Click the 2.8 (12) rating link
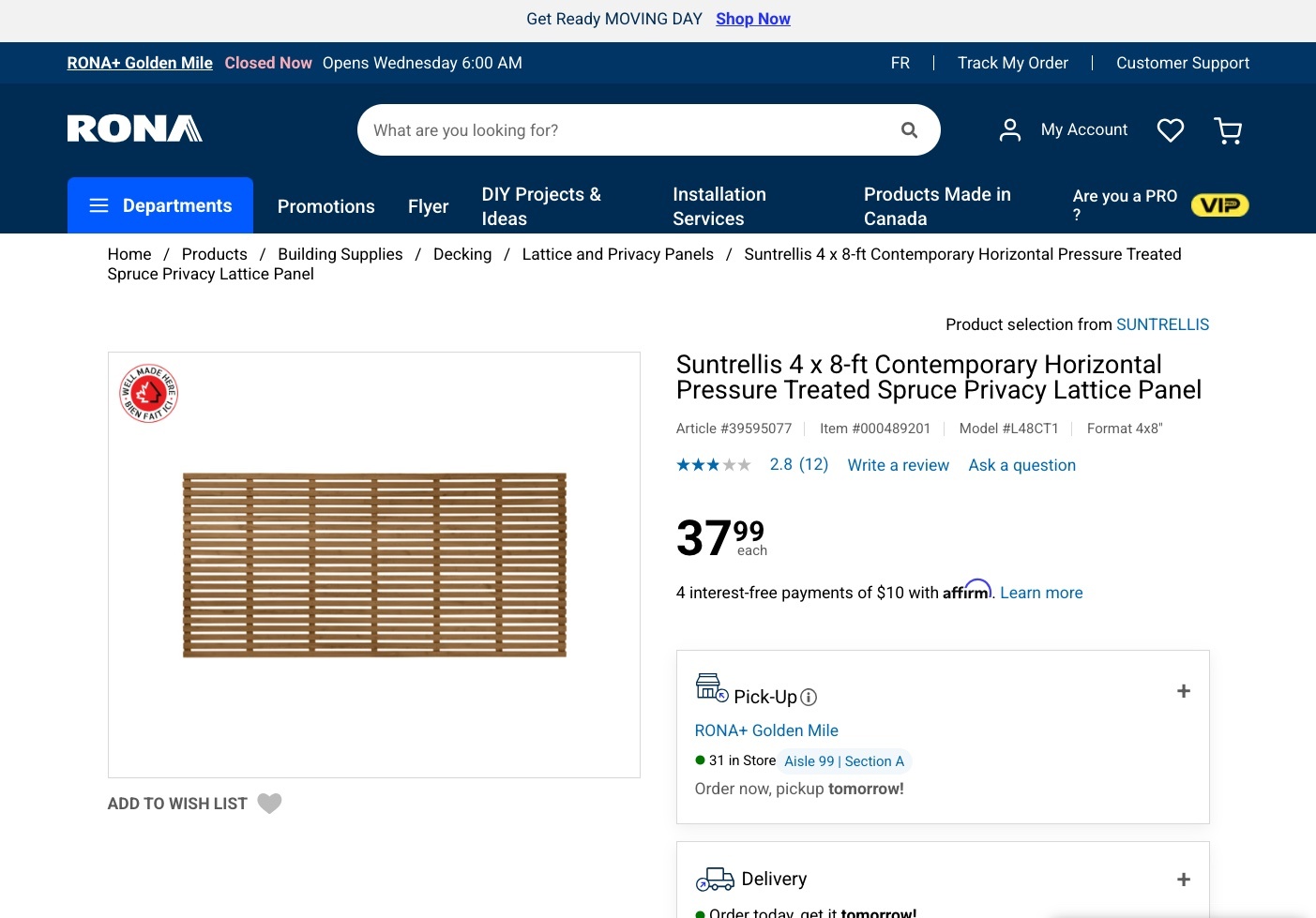The height and width of the screenshot is (918, 1316). coord(799,464)
